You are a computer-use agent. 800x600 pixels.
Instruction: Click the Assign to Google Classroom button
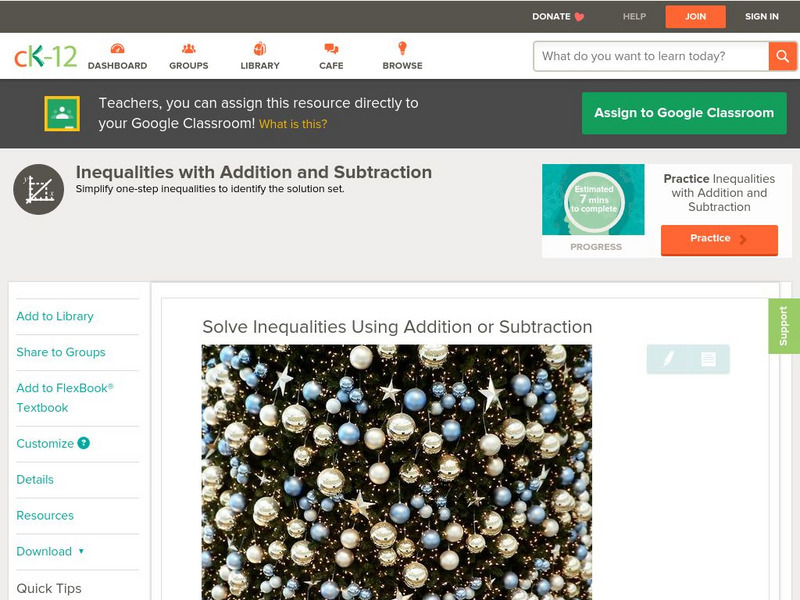coord(684,113)
